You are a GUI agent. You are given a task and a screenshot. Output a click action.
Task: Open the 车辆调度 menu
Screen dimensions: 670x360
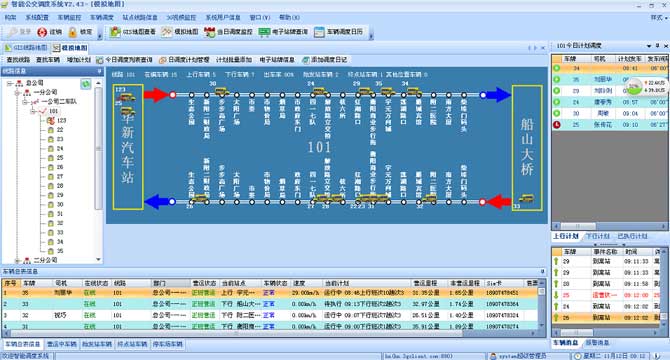point(101,18)
